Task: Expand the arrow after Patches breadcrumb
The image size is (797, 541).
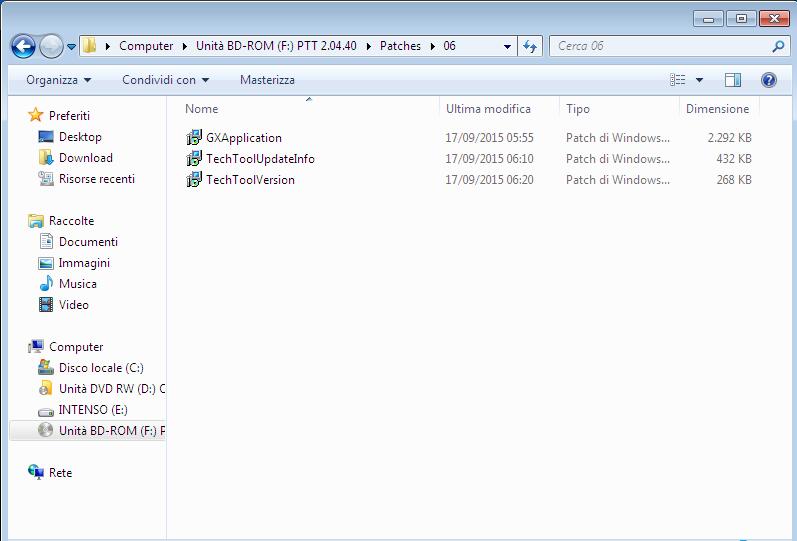Action: pyautogui.click(x=433, y=46)
